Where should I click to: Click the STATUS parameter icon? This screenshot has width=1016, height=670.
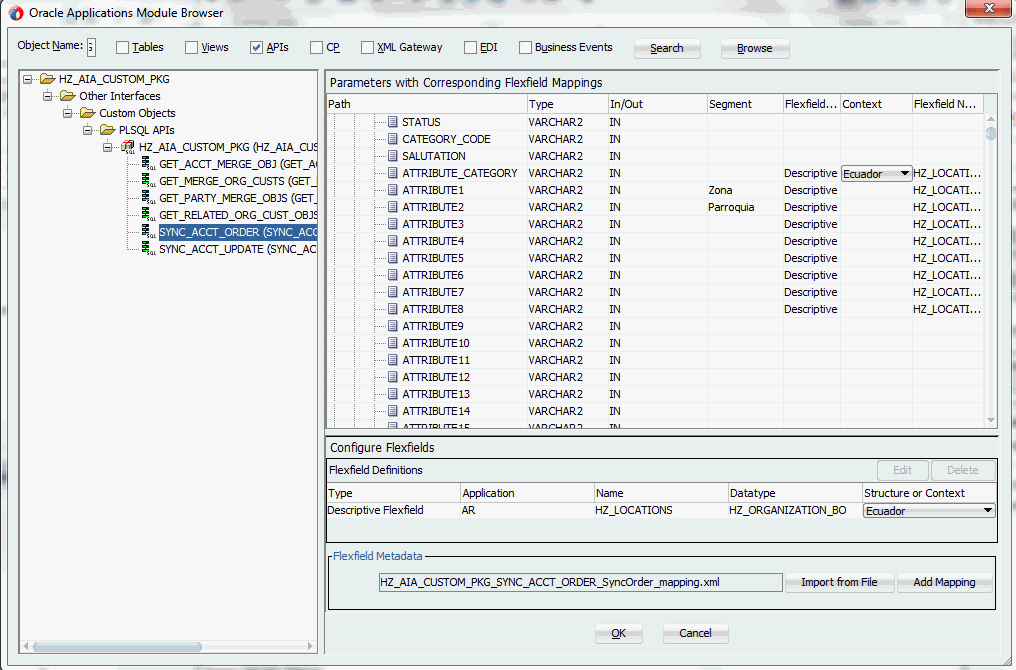coord(393,122)
